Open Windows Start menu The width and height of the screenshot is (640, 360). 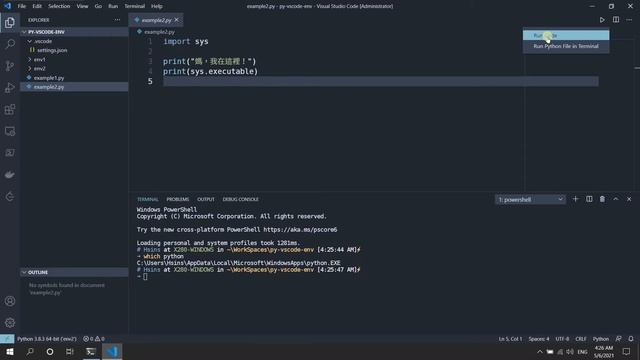(10, 351)
